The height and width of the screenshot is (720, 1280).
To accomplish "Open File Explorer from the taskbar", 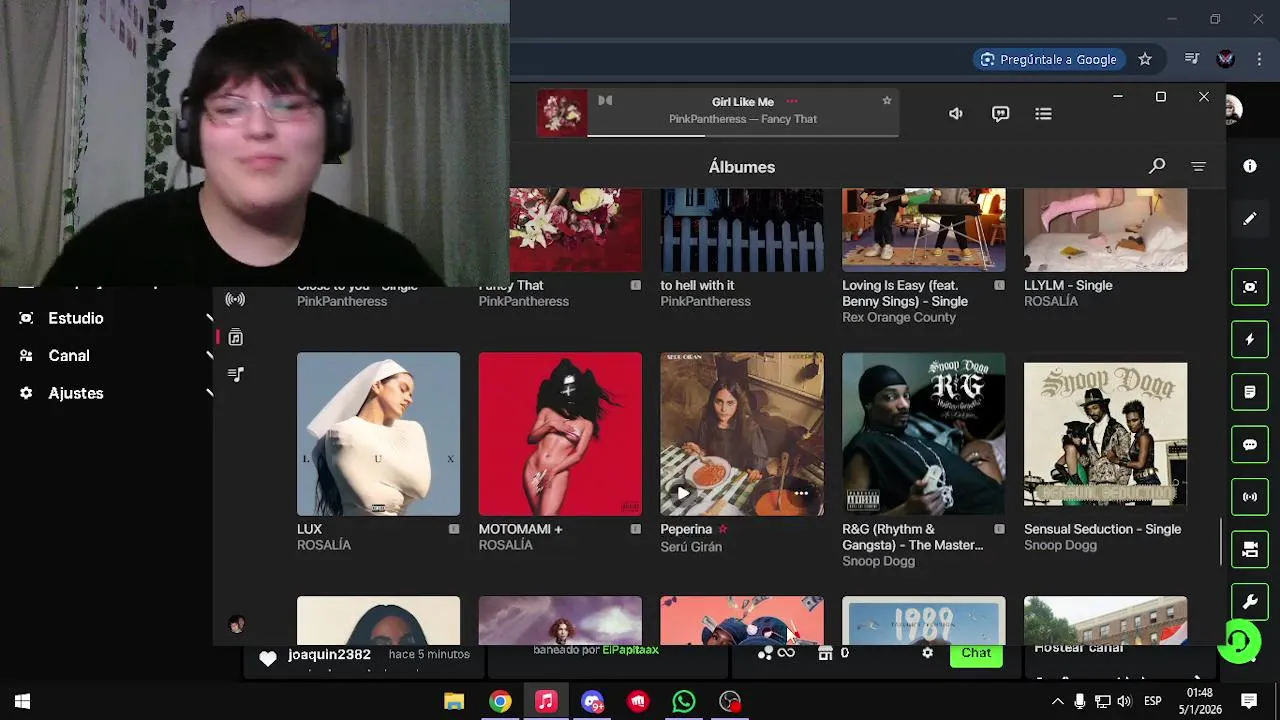I will coord(454,702).
